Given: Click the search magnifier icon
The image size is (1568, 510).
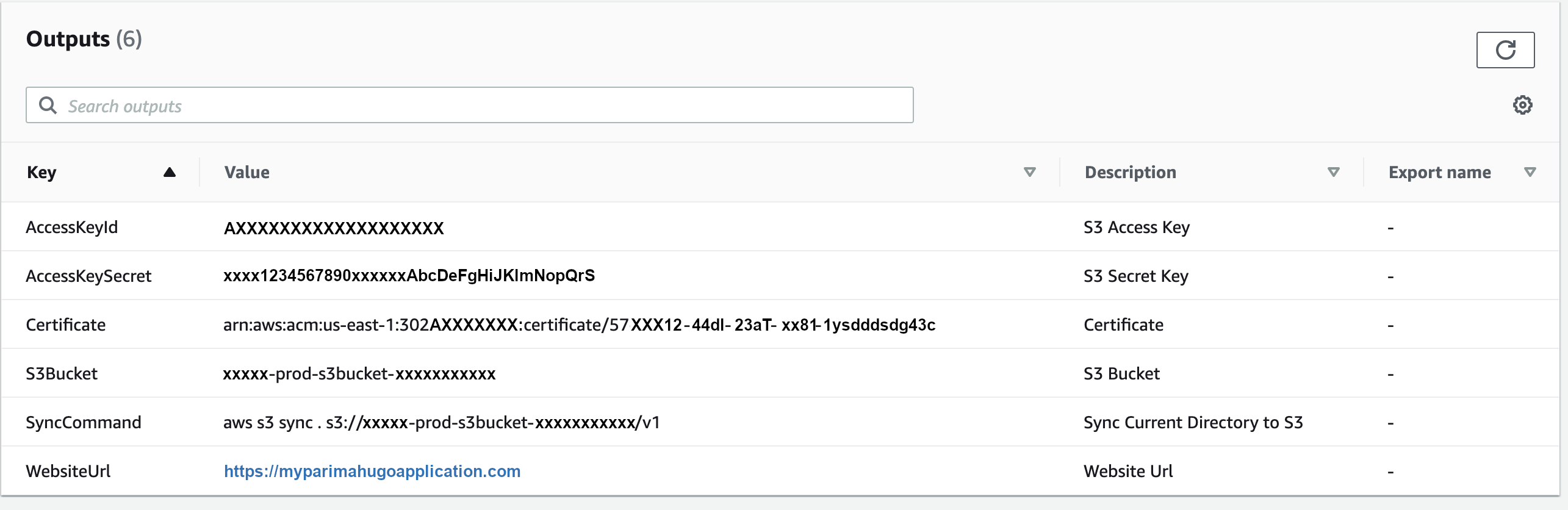Looking at the screenshot, I should pyautogui.click(x=49, y=105).
